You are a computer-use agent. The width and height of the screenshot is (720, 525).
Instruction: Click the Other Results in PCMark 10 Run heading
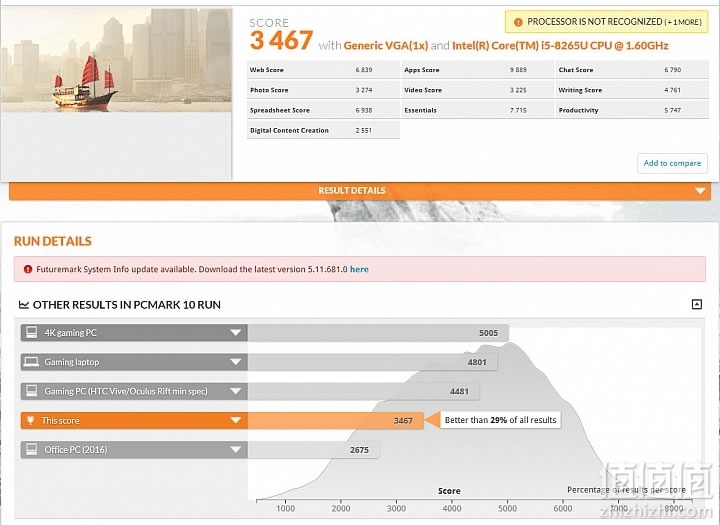pos(127,305)
